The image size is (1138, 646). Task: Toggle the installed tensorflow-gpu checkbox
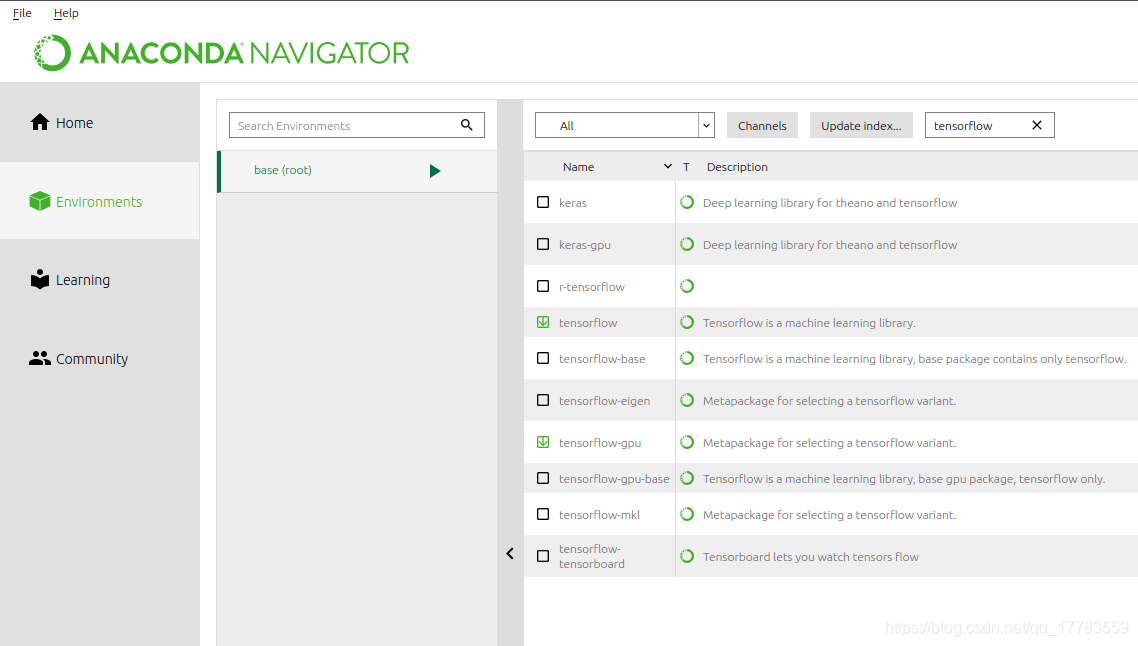[x=543, y=442]
